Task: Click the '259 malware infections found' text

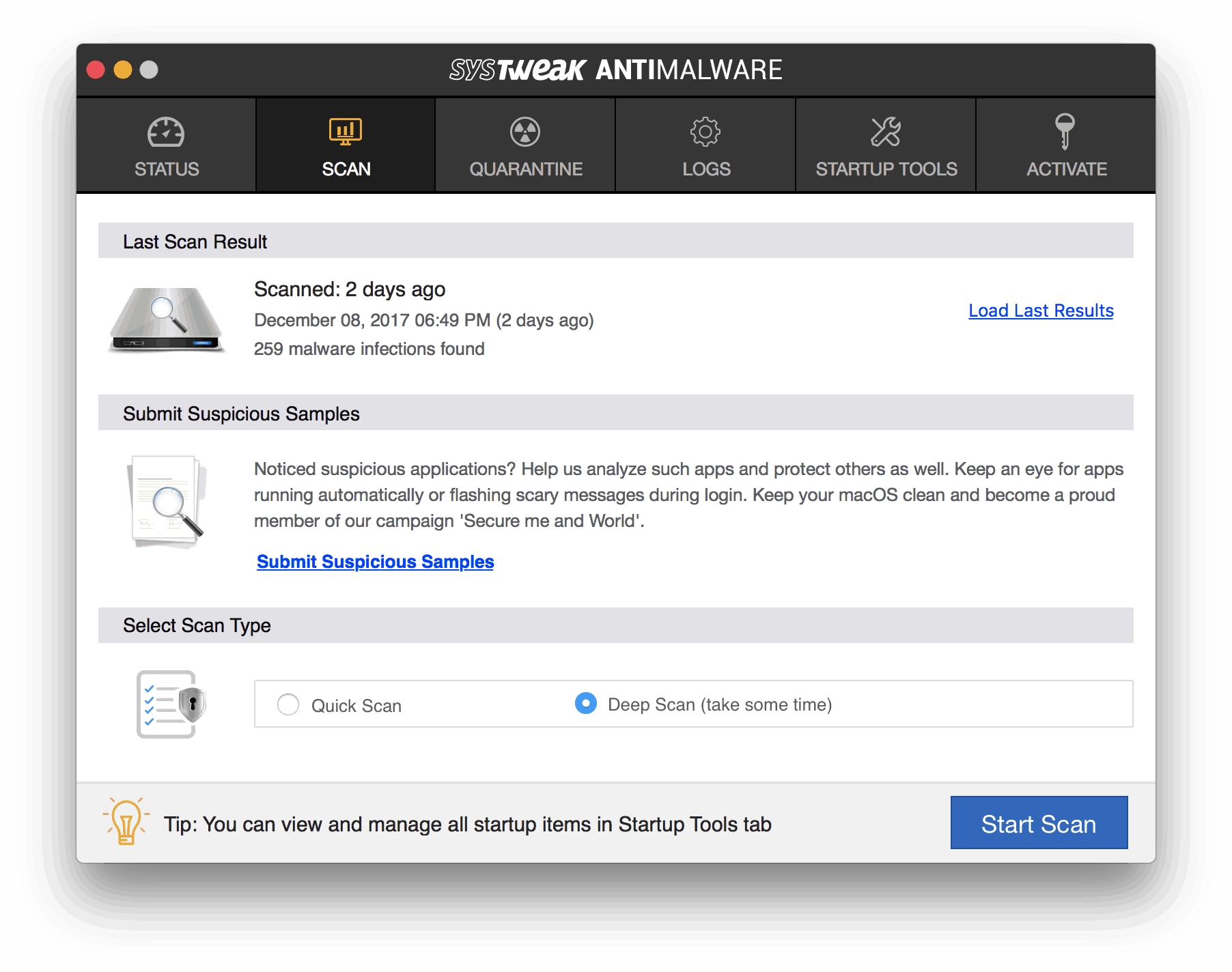Action: (x=369, y=349)
